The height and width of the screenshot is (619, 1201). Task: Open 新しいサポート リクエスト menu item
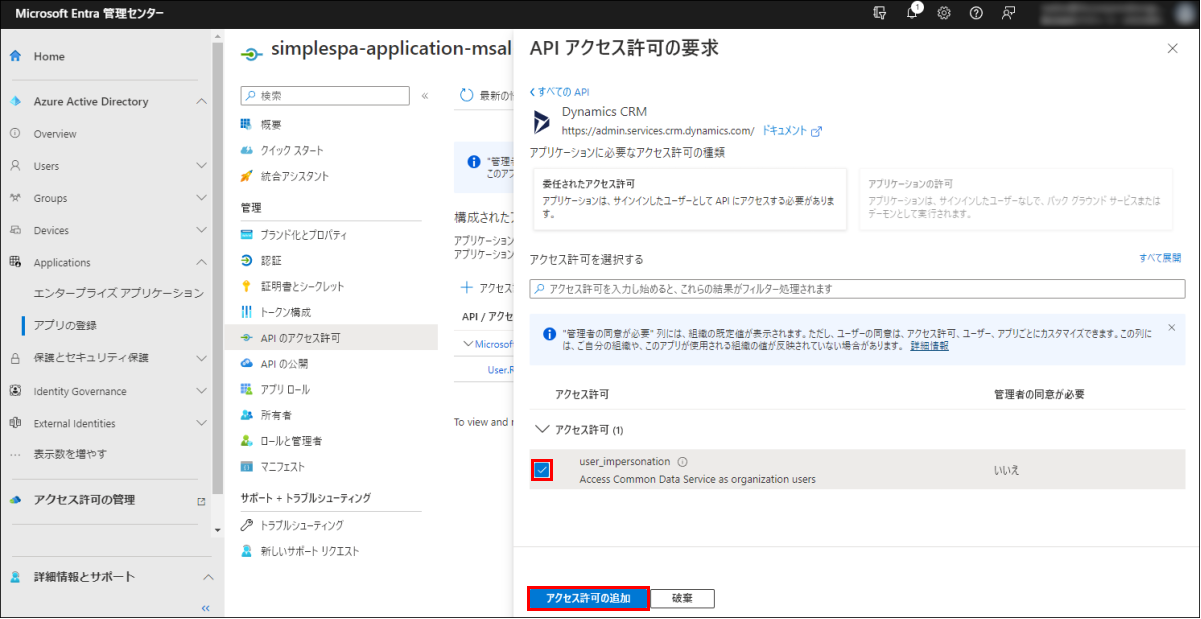309,551
